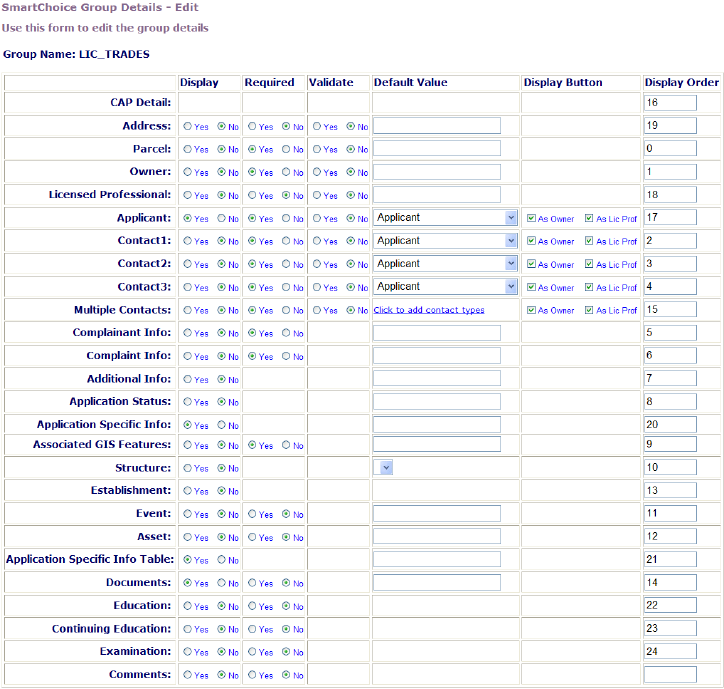Set Documents Display to No
The image size is (724, 689).
[x=222, y=583]
